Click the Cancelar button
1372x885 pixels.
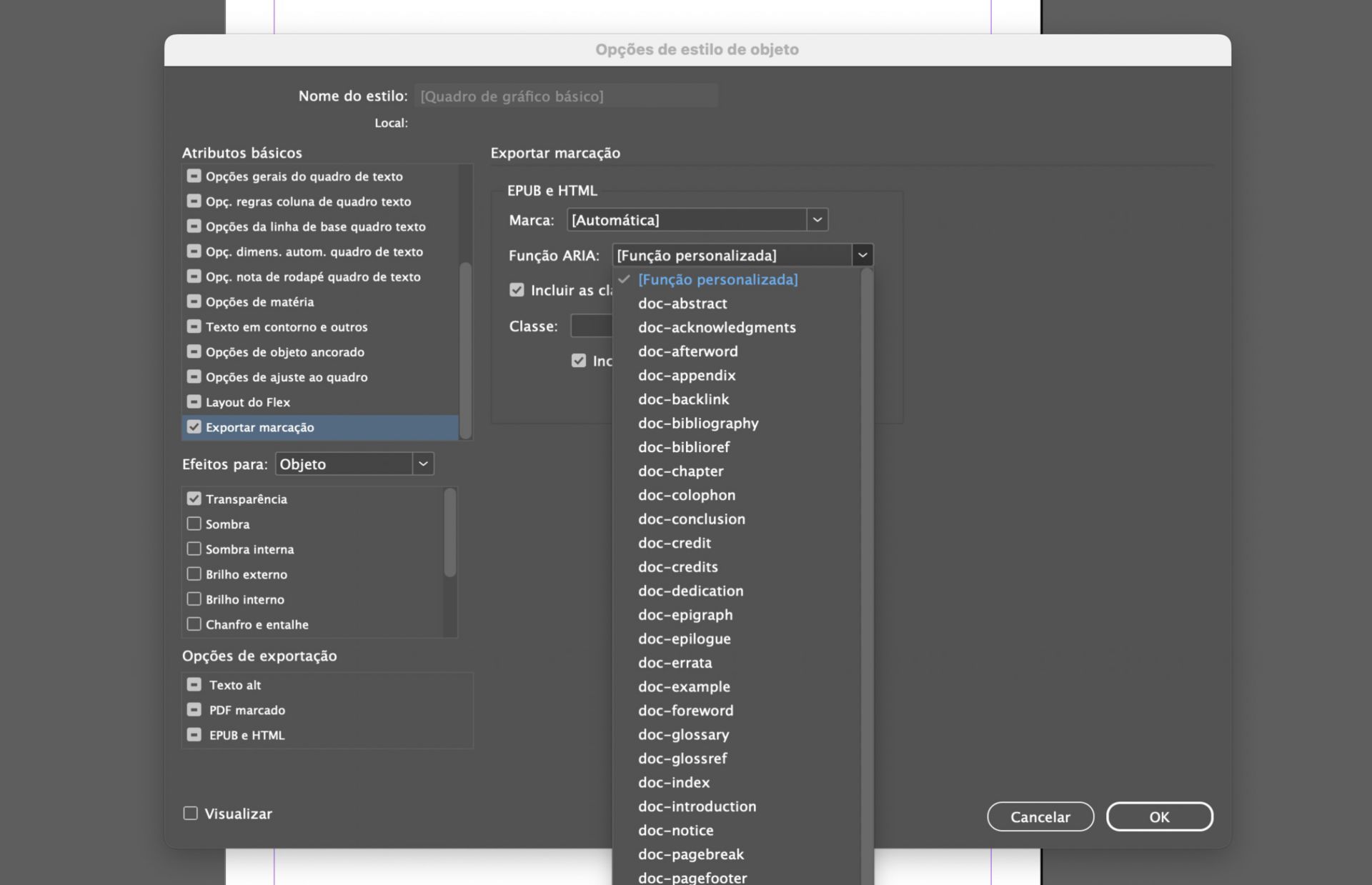coord(1040,816)
